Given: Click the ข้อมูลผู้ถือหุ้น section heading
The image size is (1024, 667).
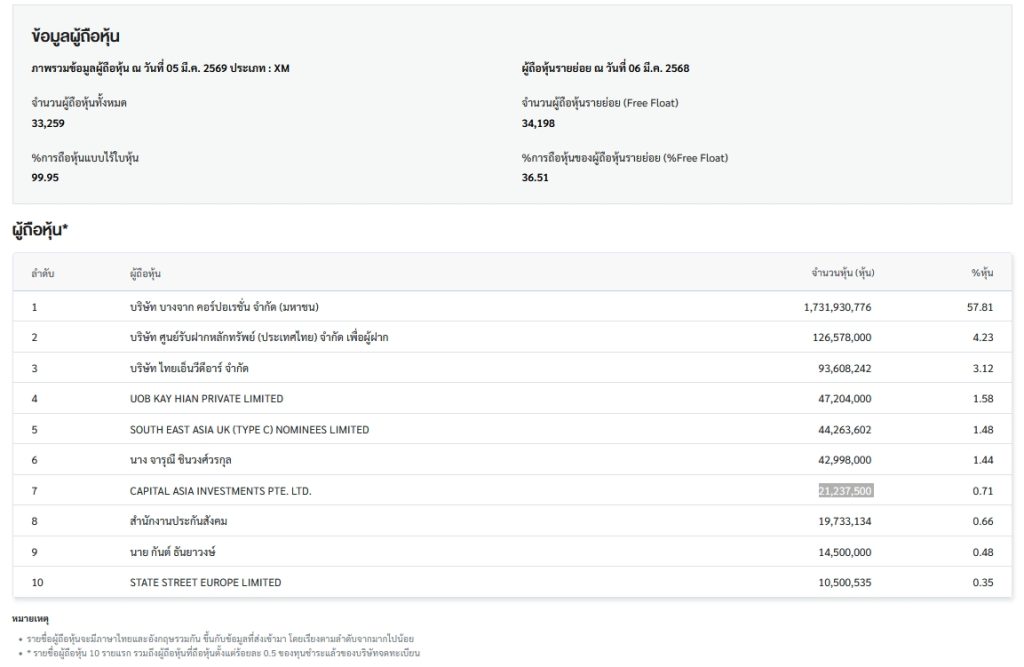Looking at the screenshot, I should pos(76,36).
